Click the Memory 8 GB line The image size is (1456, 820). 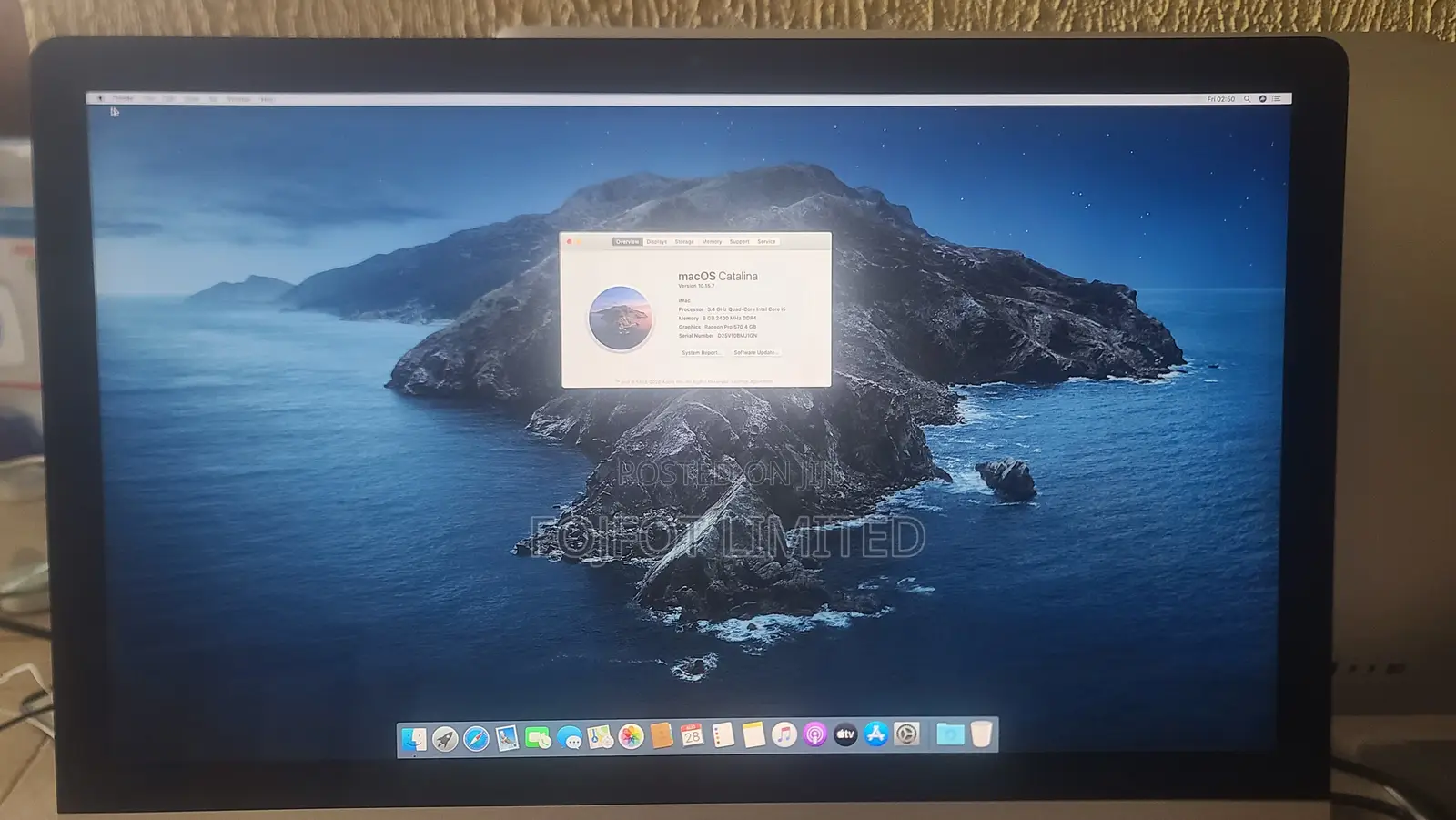point(717,319)
